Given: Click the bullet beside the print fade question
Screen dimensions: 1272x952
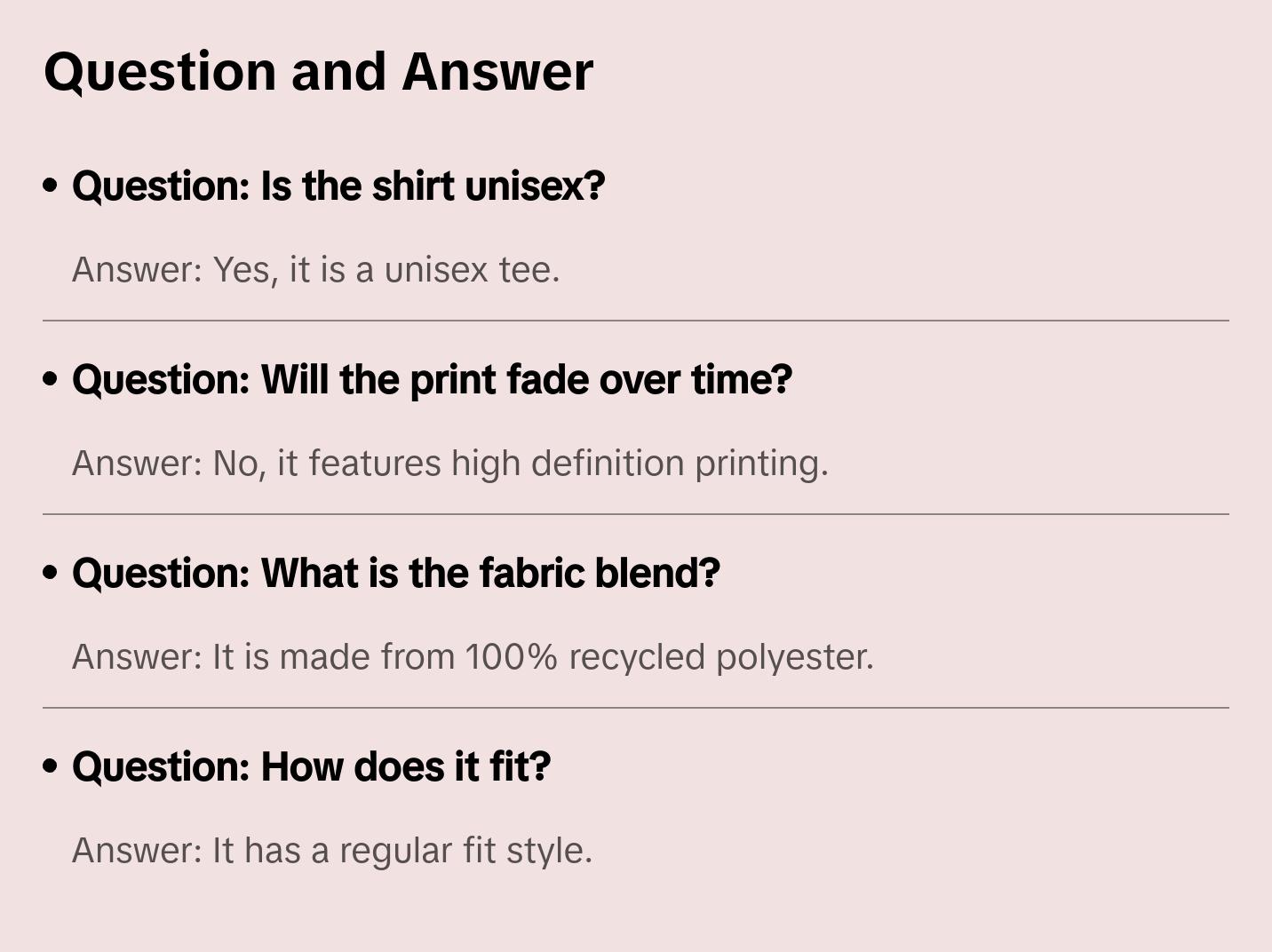Looking at the screenshot, I should [x=51, y=380].
